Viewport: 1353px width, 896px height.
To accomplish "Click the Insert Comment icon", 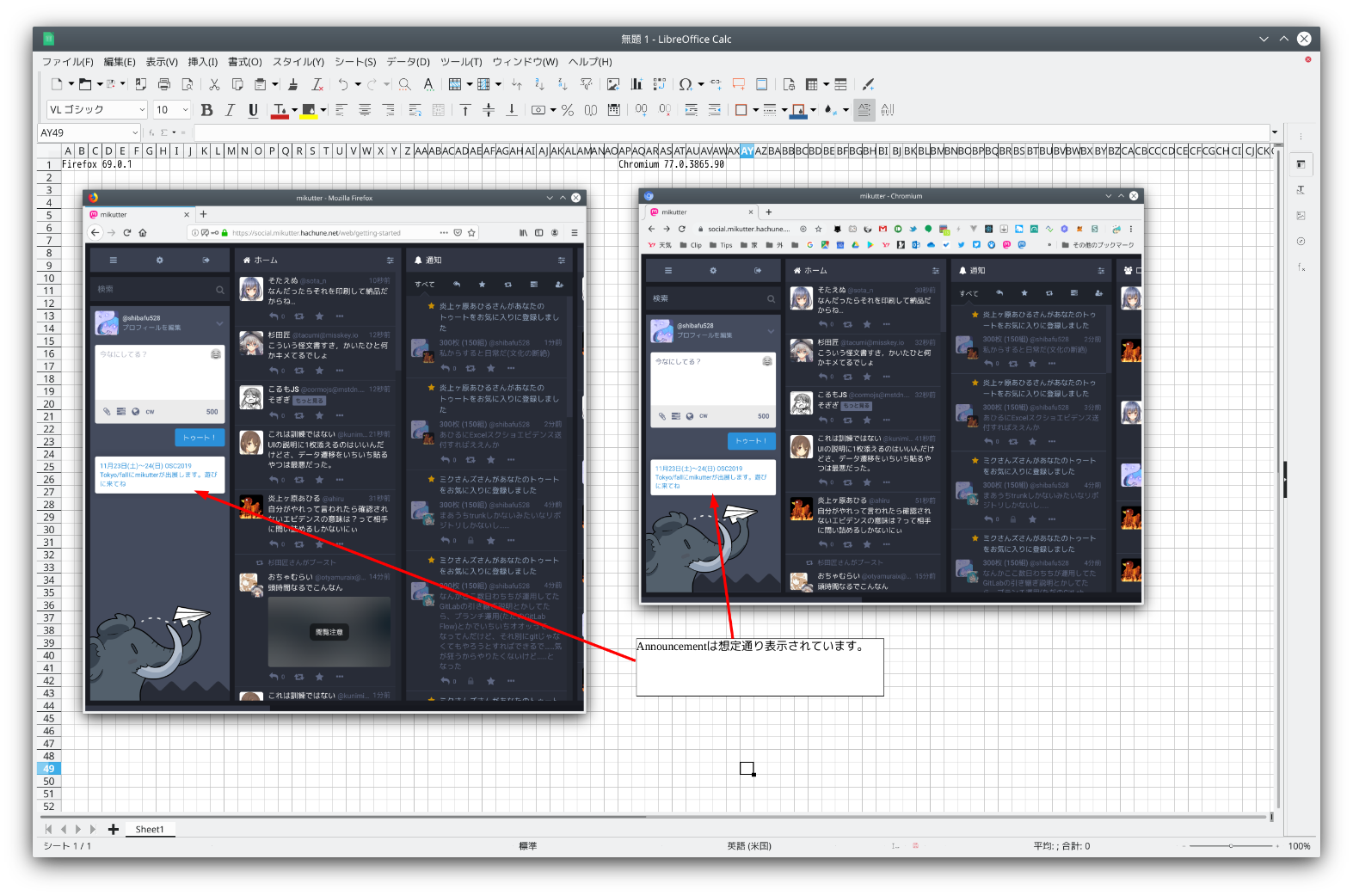I will (738, 84).
